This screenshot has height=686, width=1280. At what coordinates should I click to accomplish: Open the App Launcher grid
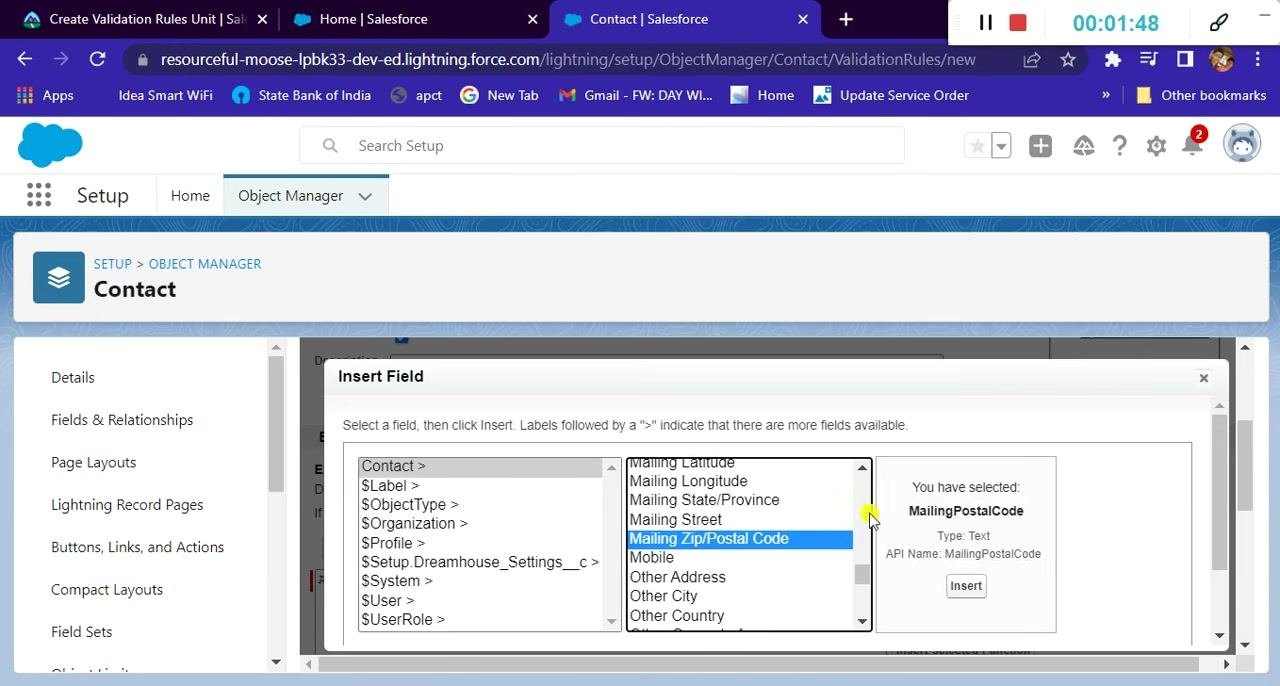click(39, 195)
